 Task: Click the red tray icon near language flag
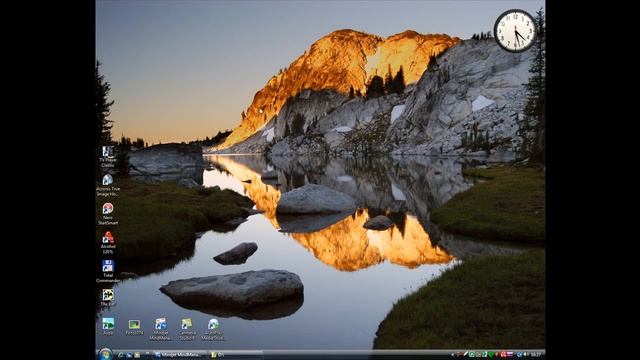click(x=504, y=355)
